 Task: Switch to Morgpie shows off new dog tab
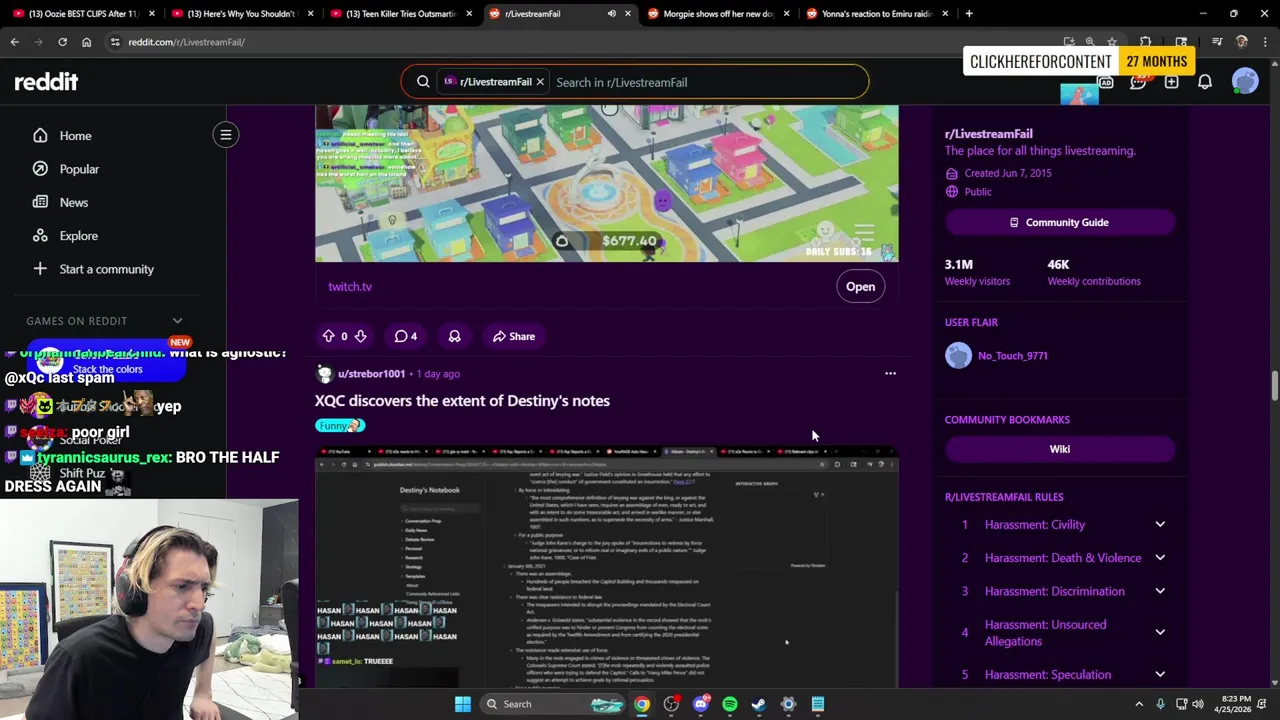coord(718,14)
